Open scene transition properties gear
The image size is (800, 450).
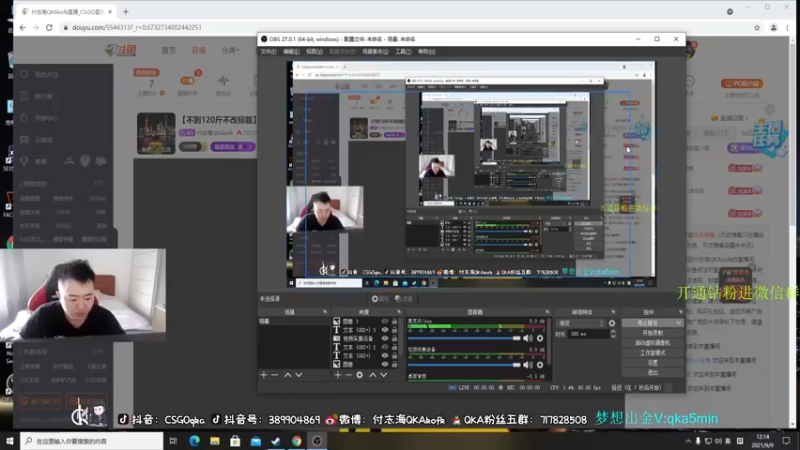(x=612, y=323)
